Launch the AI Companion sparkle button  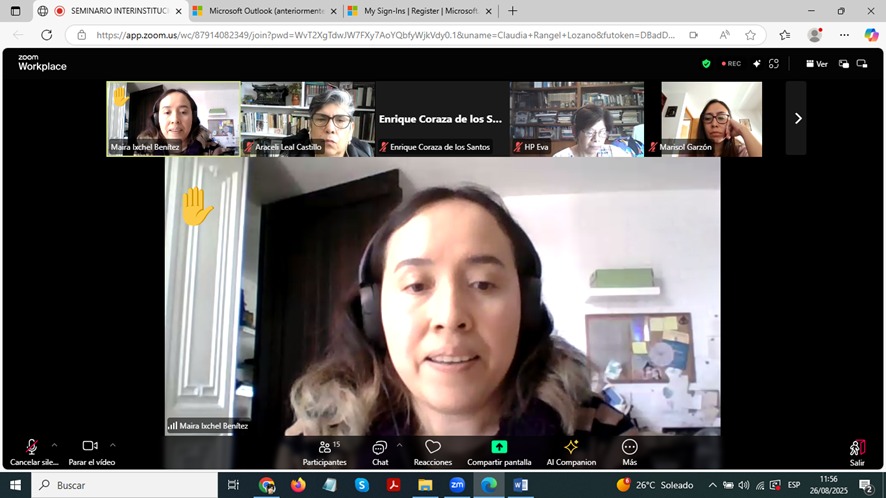coord(571,447)
